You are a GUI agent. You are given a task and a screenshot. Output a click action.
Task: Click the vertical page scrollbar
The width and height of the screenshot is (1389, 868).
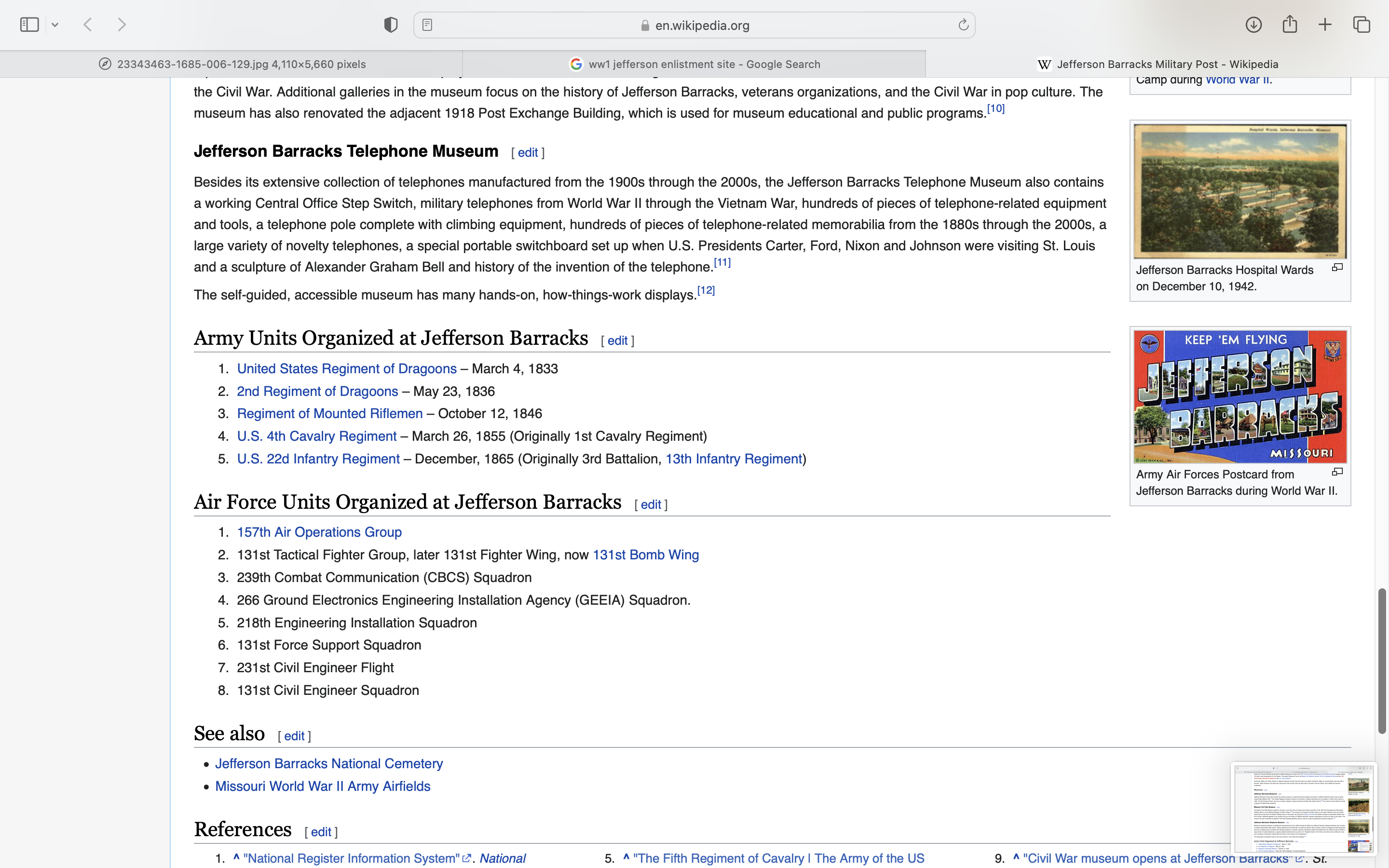click(x=1382, y=660)
